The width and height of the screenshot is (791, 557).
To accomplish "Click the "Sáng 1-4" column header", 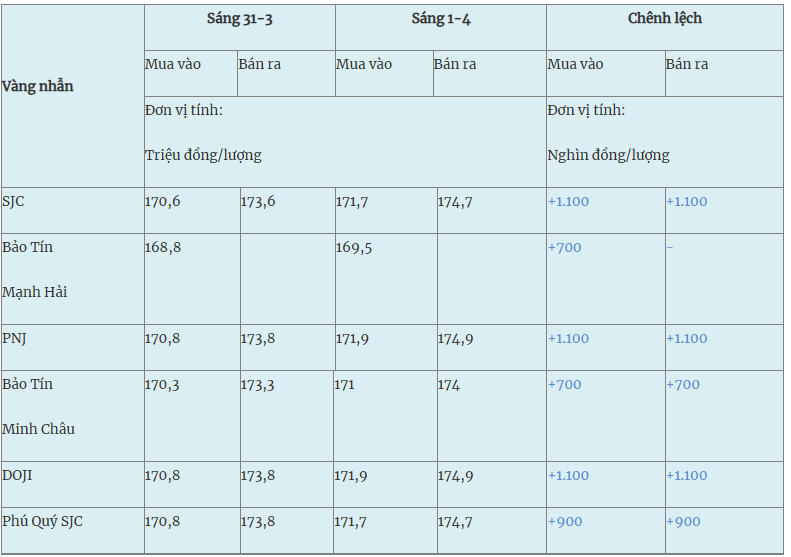I will [441, 20].
